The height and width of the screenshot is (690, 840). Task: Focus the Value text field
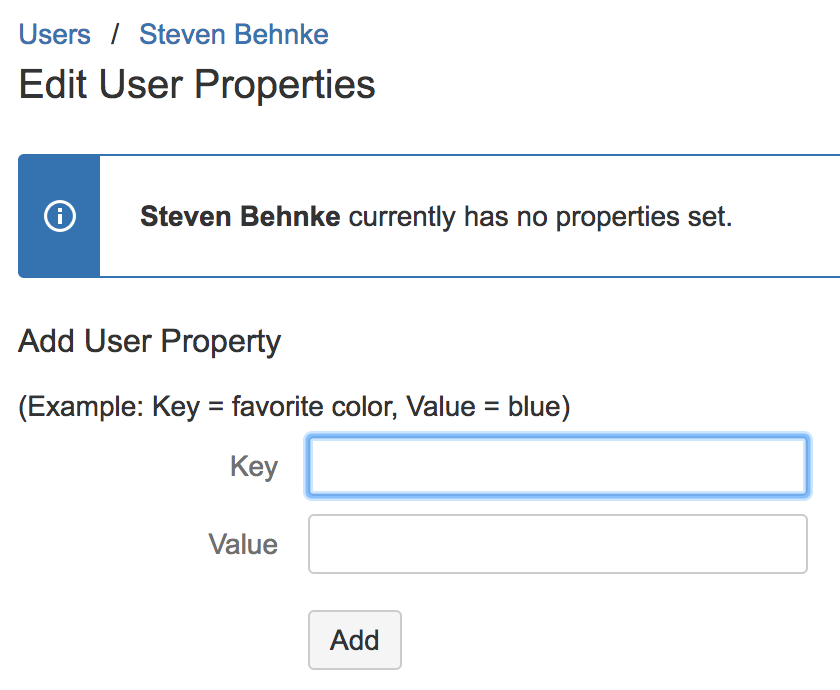click(558, 544)
